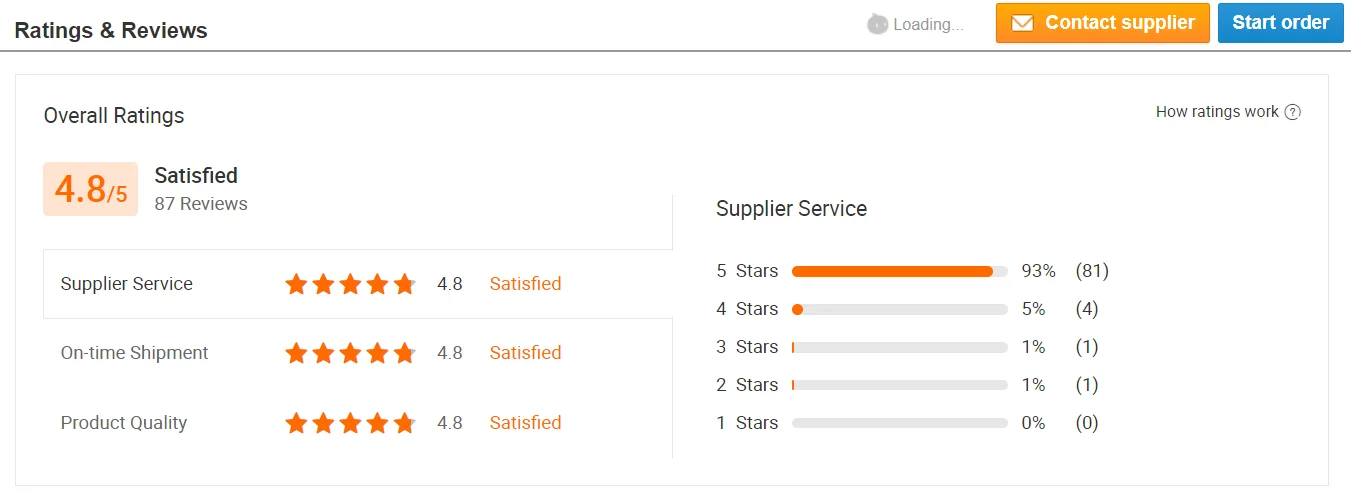
Task: Click the question mark help icon
Action: point(1293,112)
